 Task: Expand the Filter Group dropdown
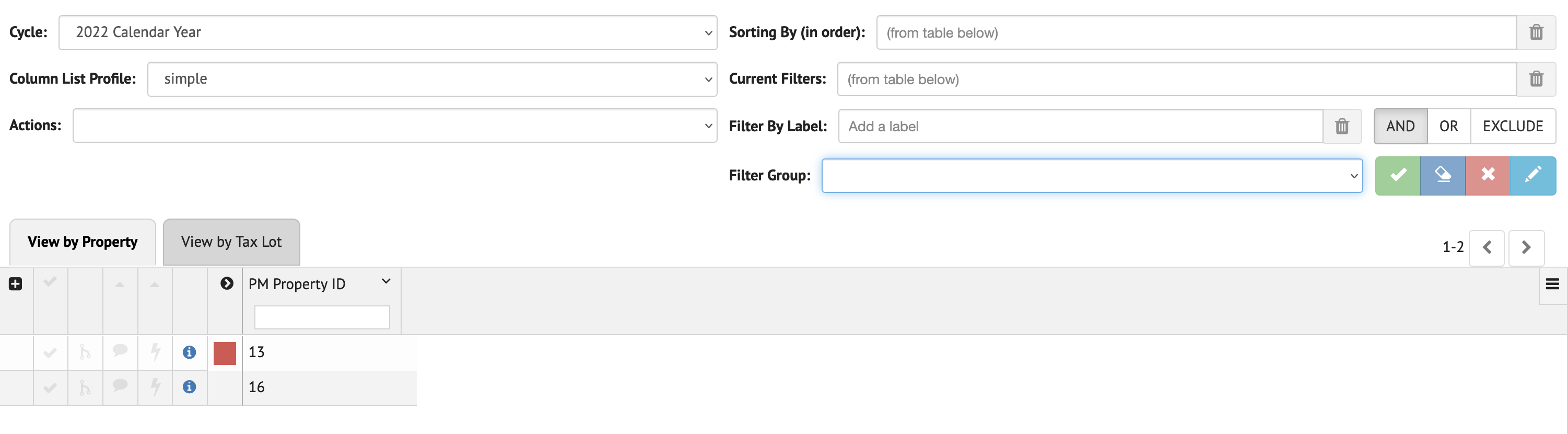[1092, 176]
